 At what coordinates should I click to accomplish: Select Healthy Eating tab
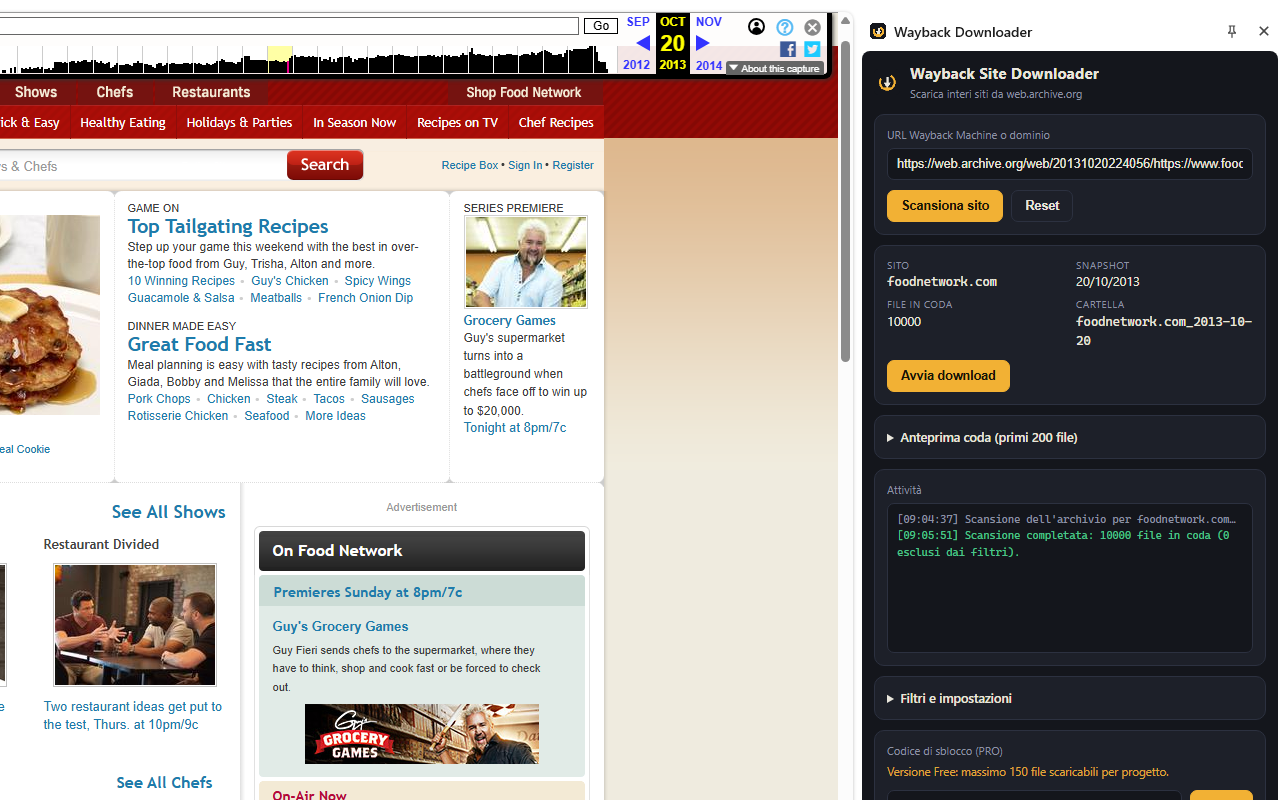[123, 122]
